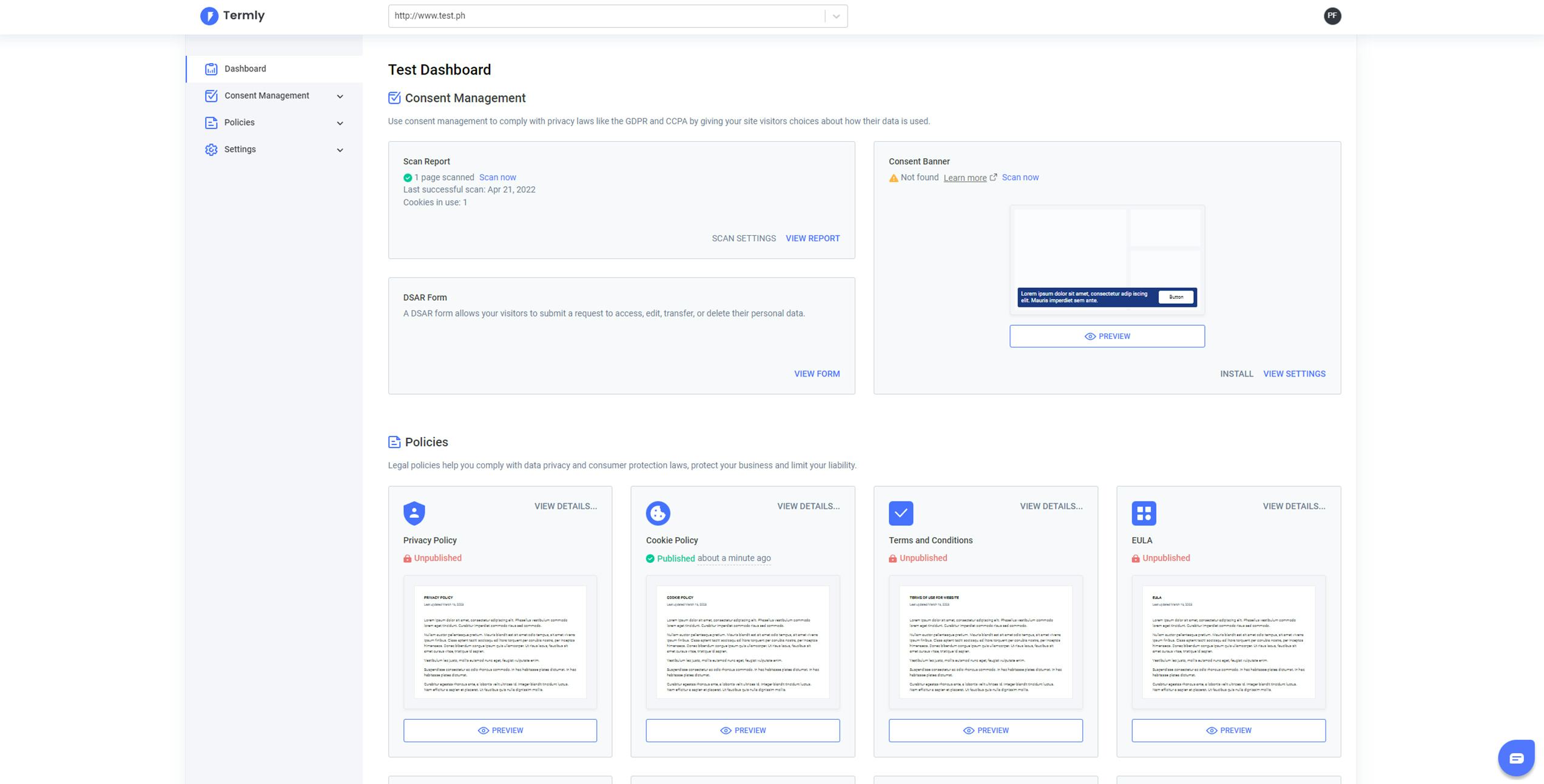Select Policies in the sidebar navigation
The image size is (1544, 784).
(240, 122)
